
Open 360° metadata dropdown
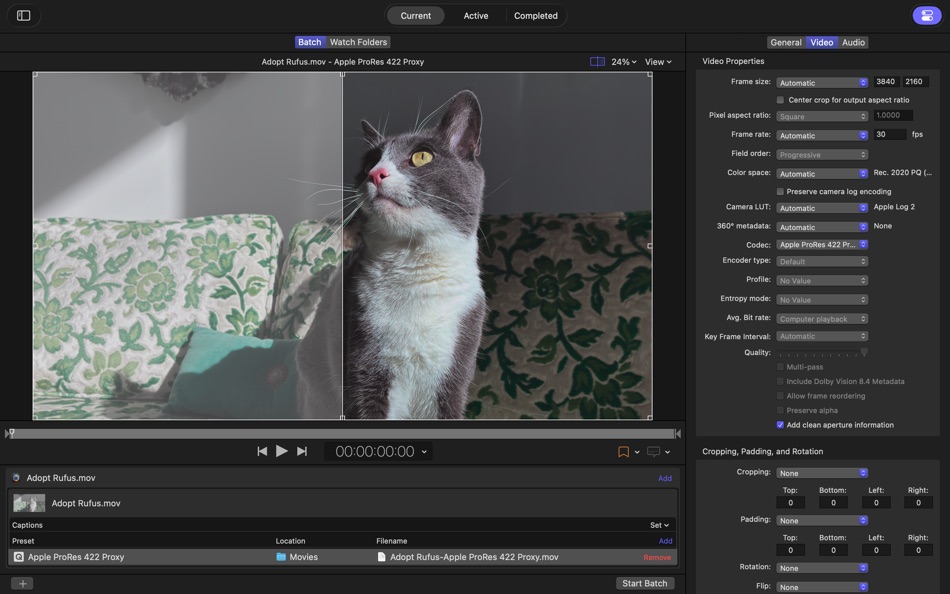pos(822,227)
